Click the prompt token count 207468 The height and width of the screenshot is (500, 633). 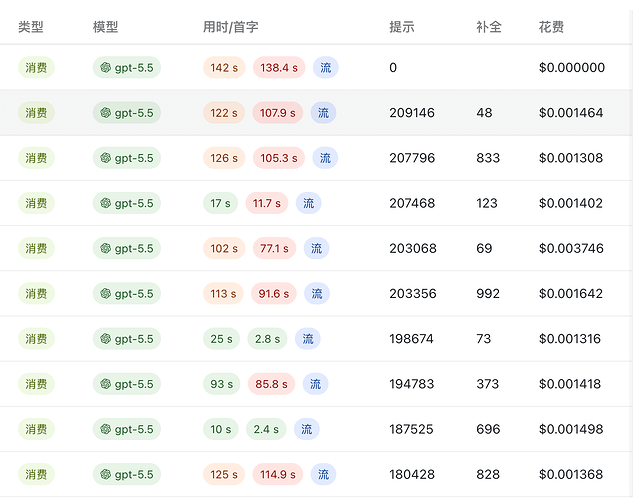click(412, 203)
